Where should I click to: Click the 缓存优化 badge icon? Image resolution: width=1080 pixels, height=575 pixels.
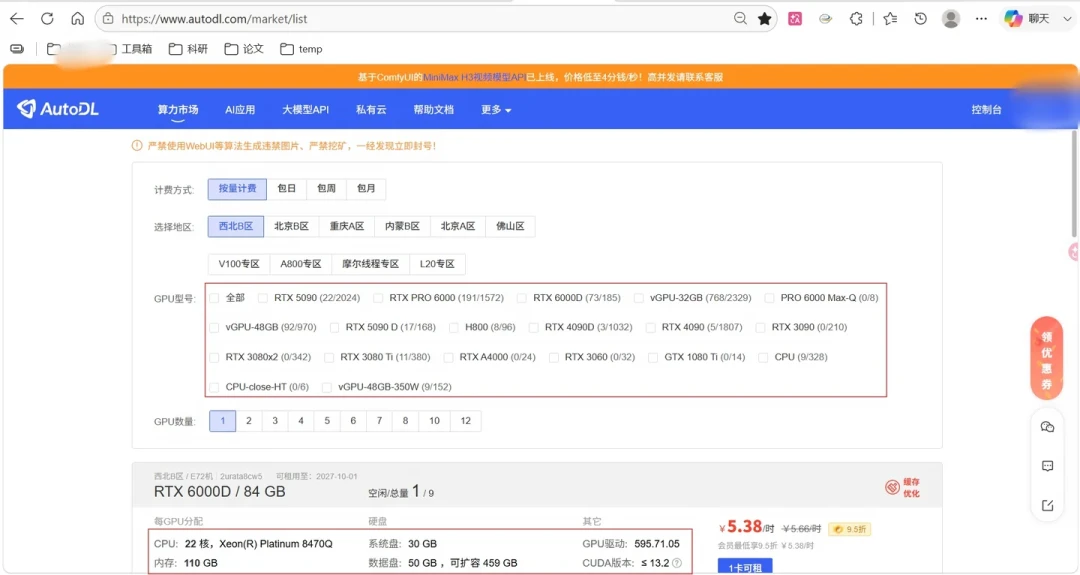pos(902,488)
